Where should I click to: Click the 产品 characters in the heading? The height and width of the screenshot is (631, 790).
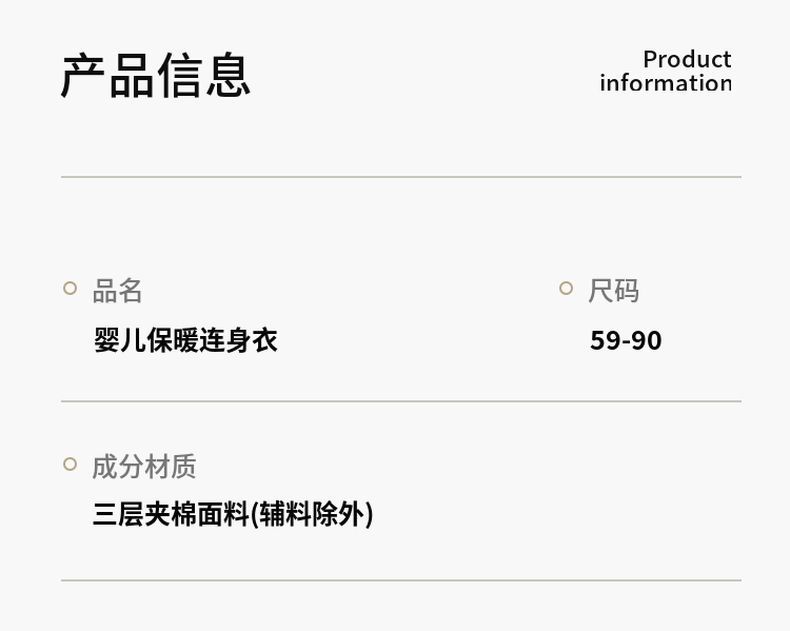tap(108, 76)
